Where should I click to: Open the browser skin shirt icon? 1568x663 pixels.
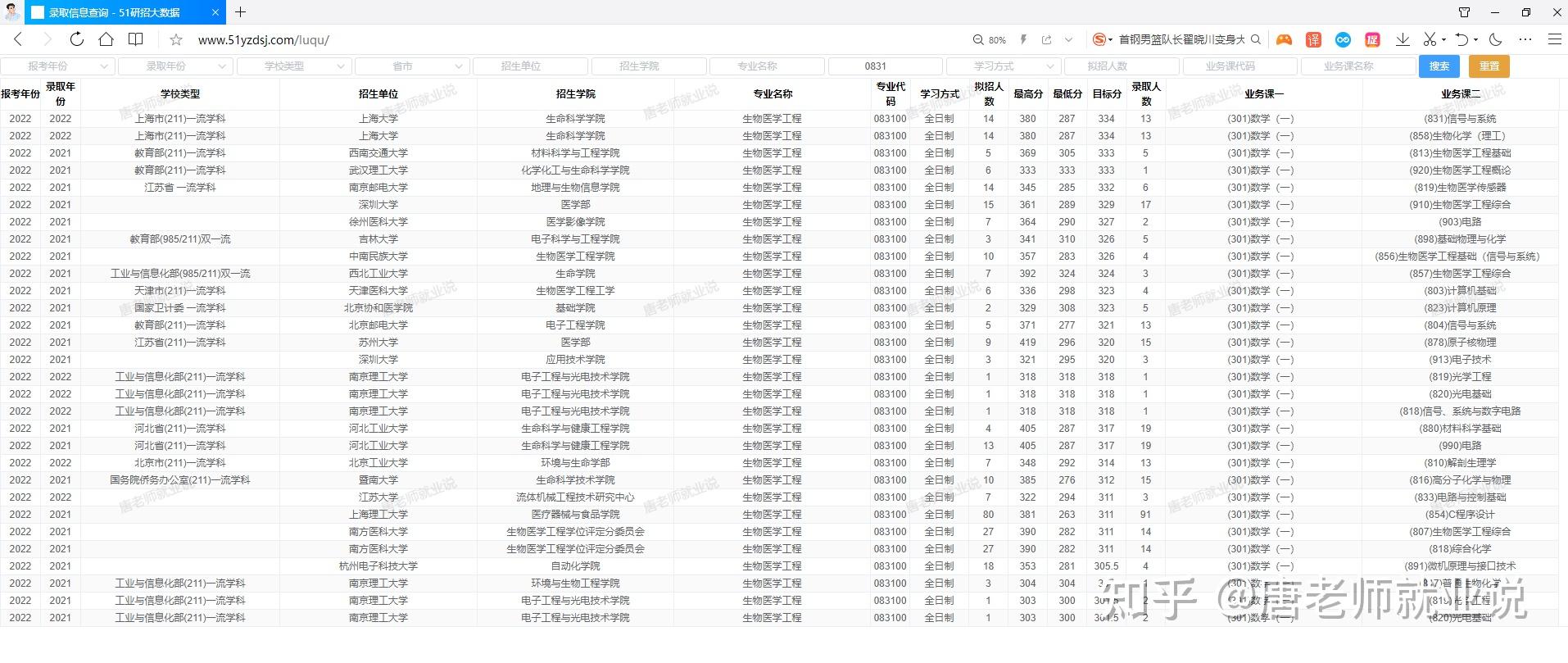pos(1465,12)
